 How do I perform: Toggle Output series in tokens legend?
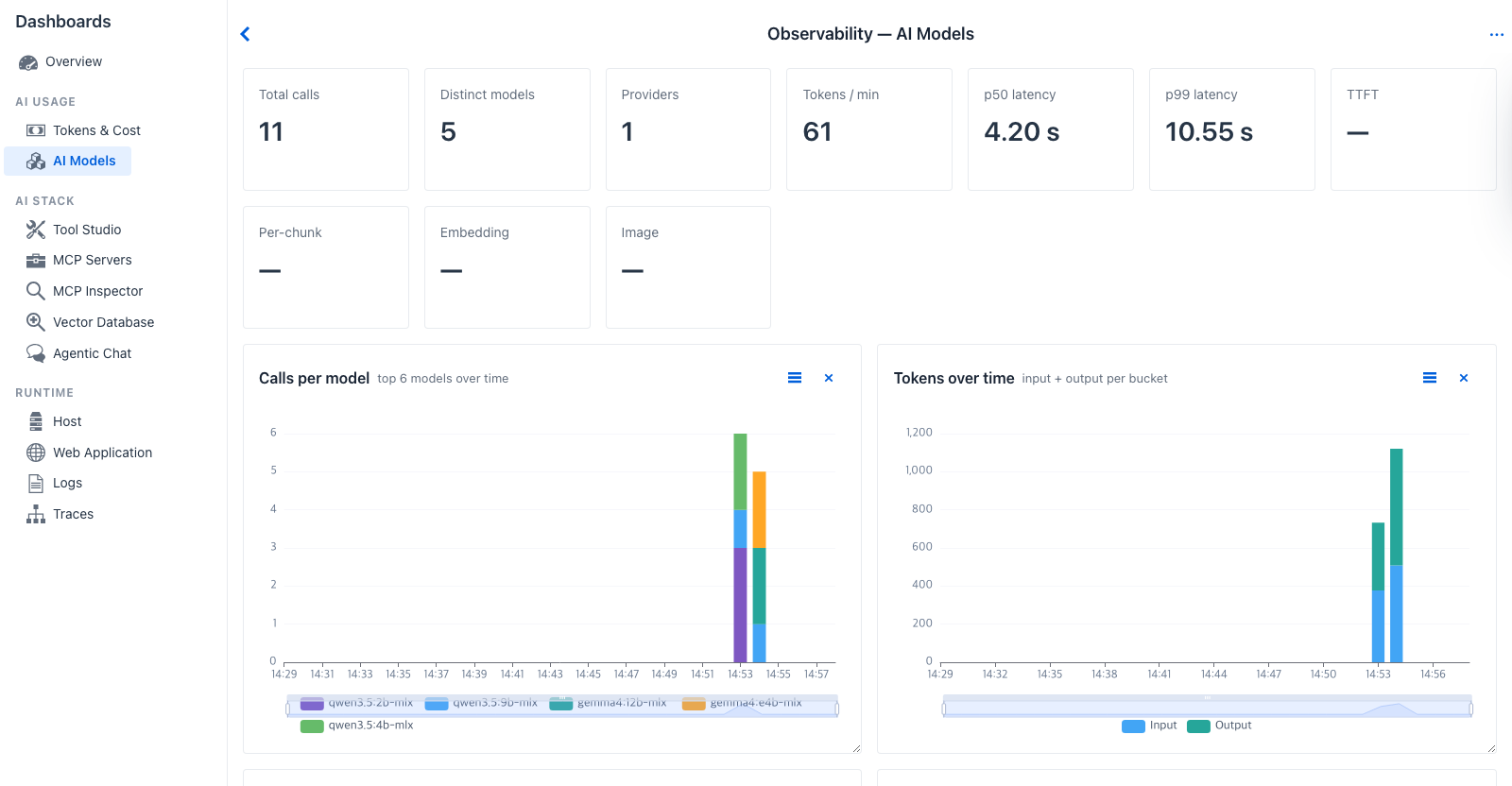point(1219,726)
